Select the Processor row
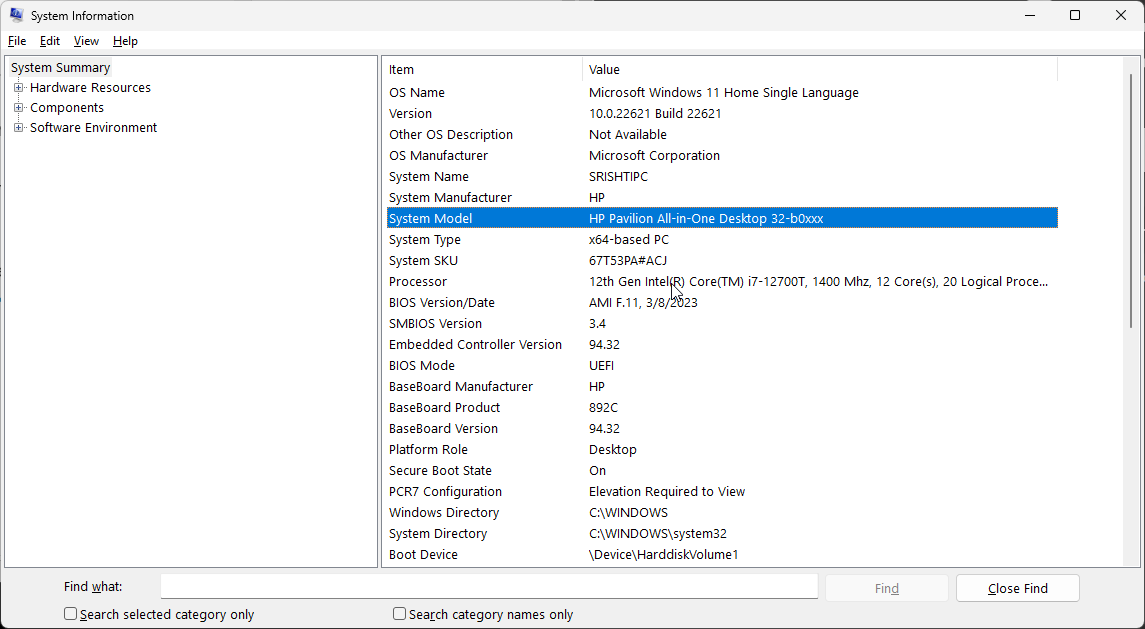The width and height of the screenshot is (1145, 629). (722, 282)
